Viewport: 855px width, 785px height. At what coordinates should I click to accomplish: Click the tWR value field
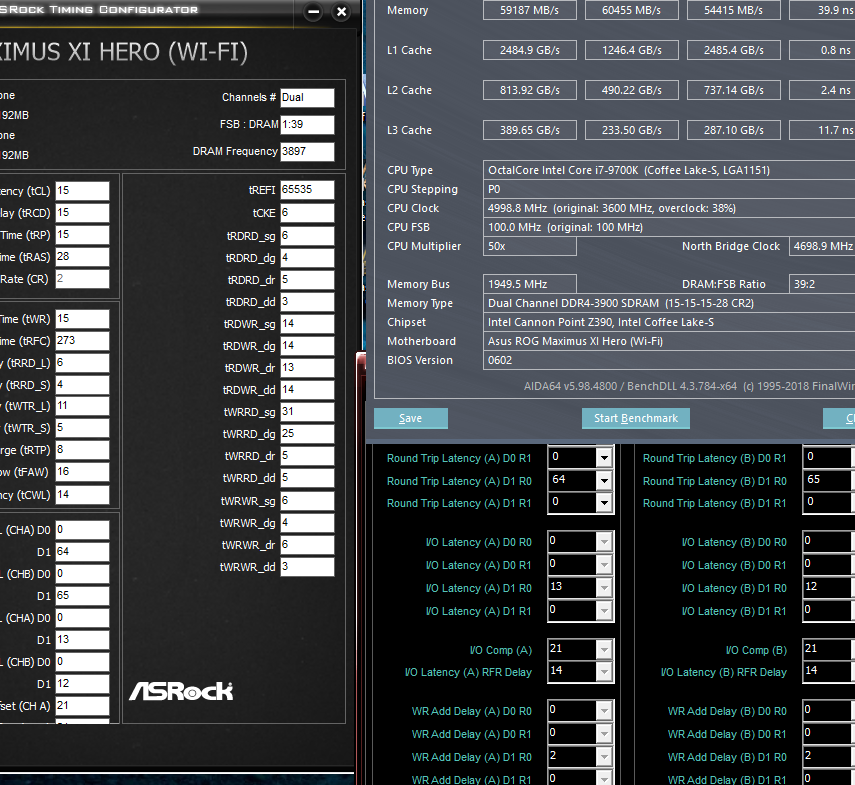[82, 319]
